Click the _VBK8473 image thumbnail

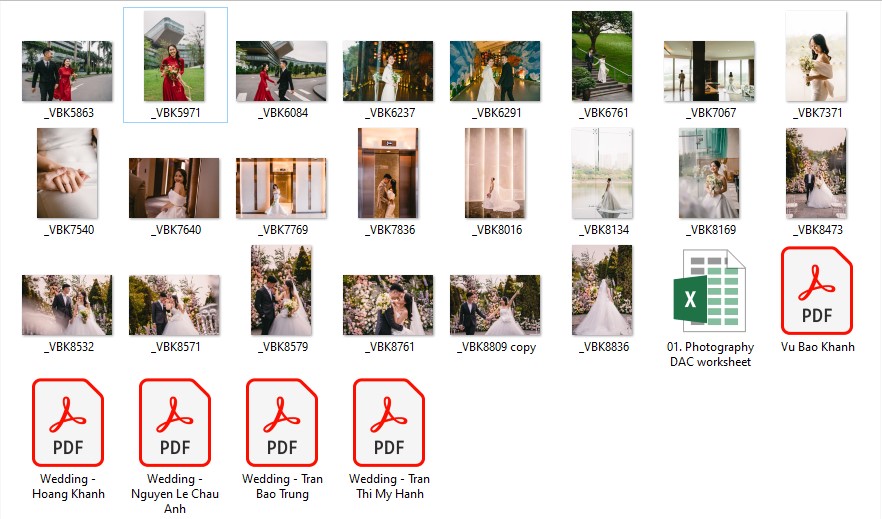[x=816, y=173]
